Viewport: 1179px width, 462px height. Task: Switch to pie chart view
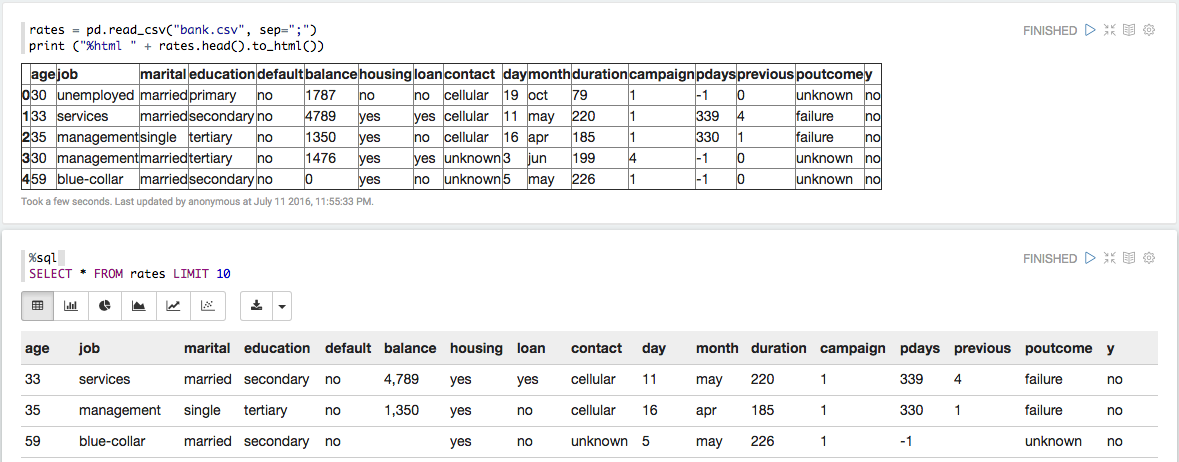(105, 305)
